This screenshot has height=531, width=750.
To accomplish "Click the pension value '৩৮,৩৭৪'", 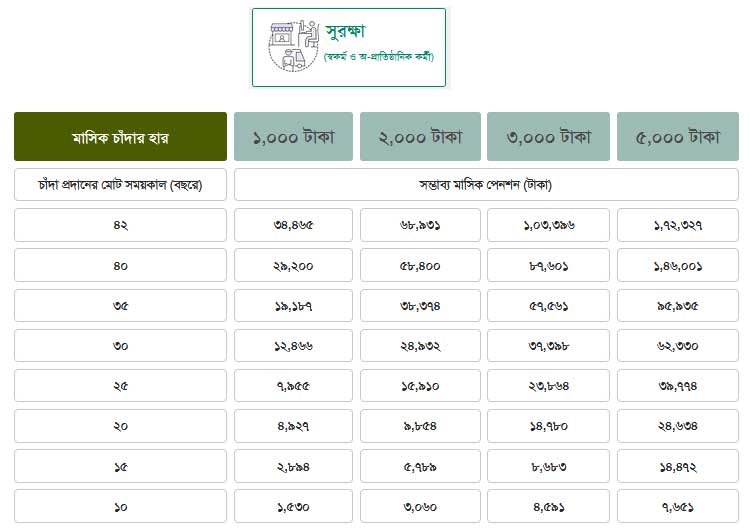I will pos(420,306).
